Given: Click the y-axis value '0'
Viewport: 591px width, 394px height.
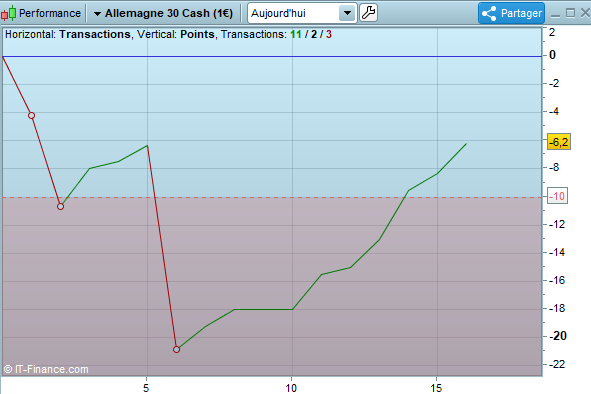Looking at the screenshot, I should click(552, 55).
